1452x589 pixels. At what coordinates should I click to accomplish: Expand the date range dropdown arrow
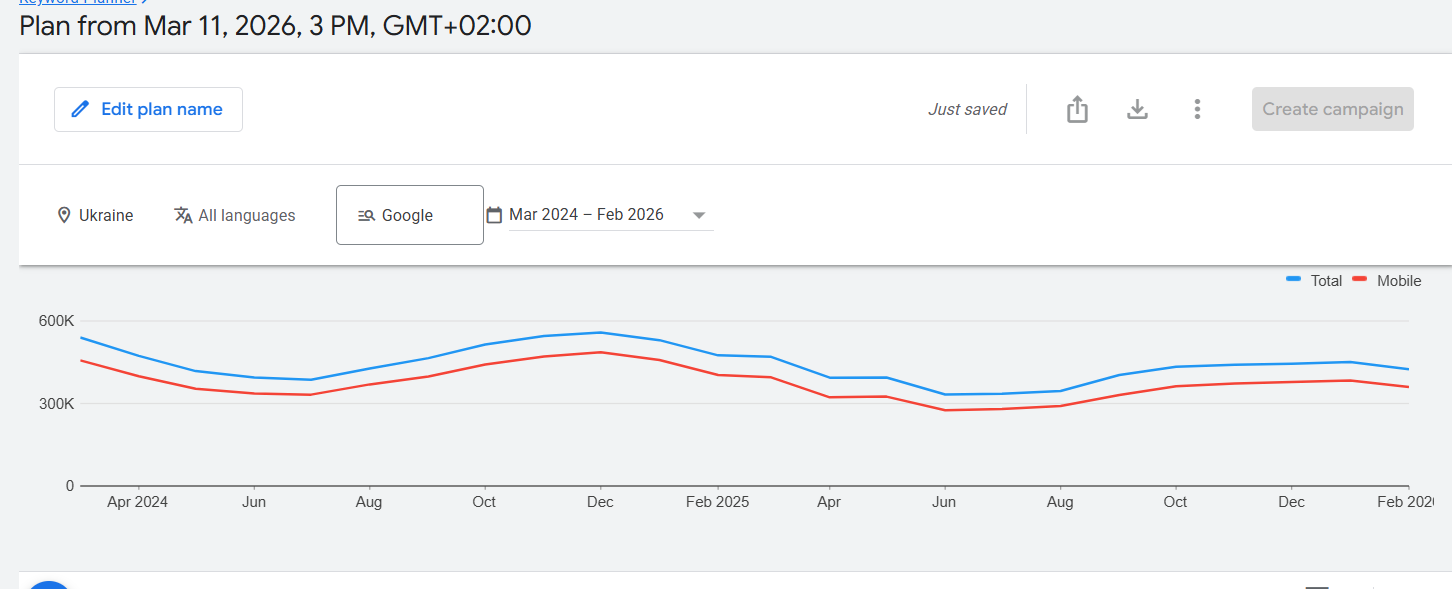pyautogui.click(x=699, y=215)
